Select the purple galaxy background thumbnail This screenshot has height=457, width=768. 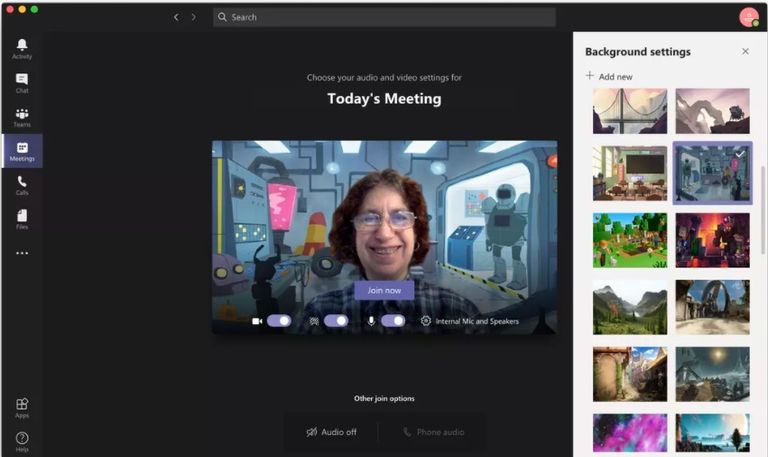630,433
